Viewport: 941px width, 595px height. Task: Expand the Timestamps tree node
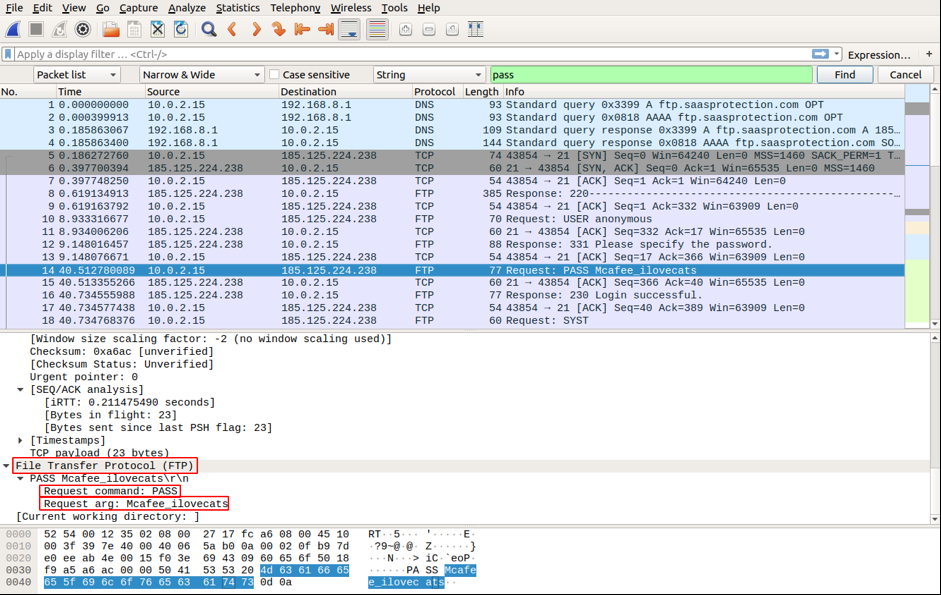21,441
